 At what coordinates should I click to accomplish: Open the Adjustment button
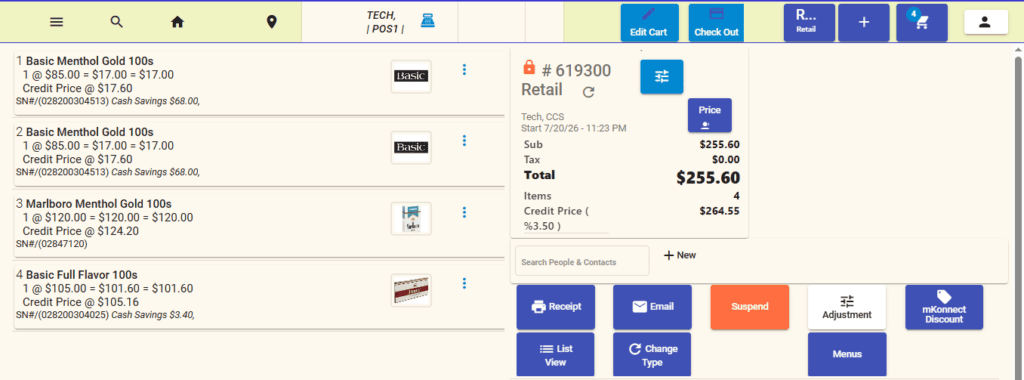tap(847, 307)
